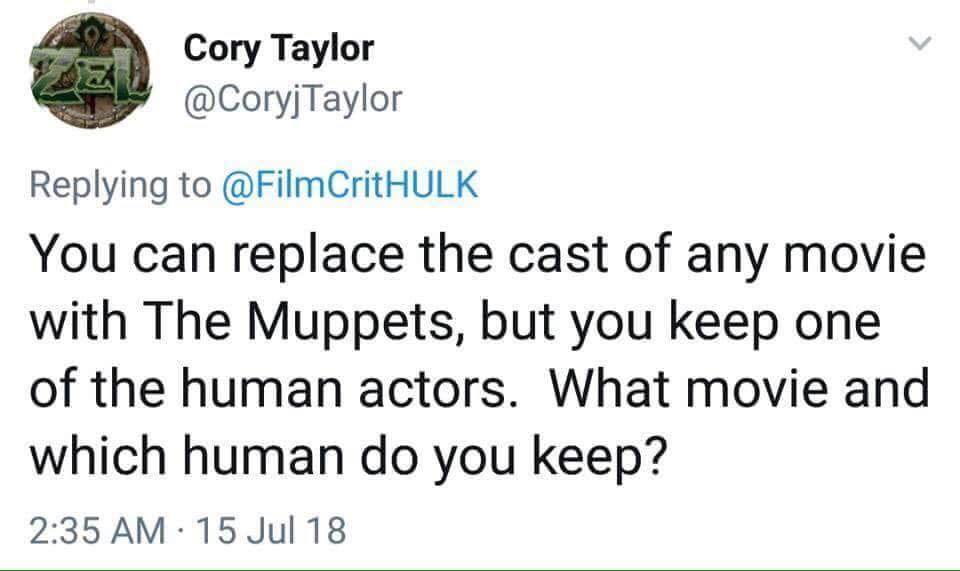
Task: Open the Cory Taylor display name link
Action: pos(279,48)
